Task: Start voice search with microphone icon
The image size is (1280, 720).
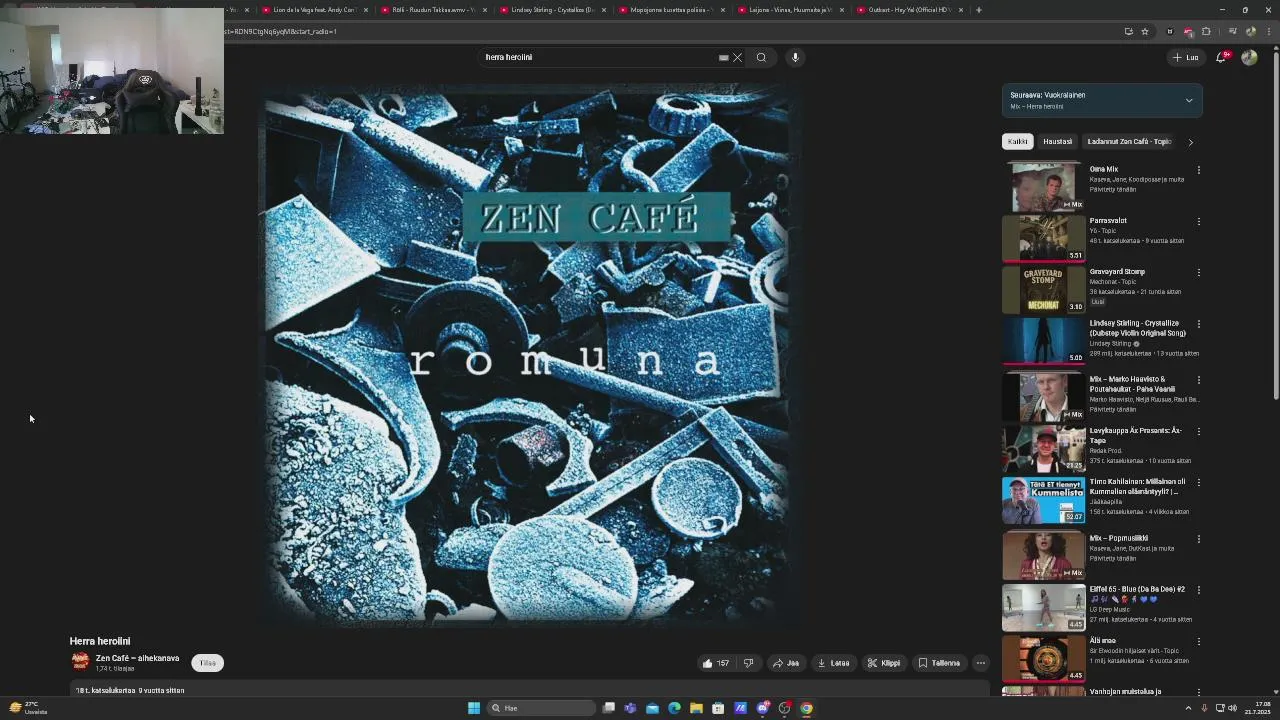Action: pos(795,57)
